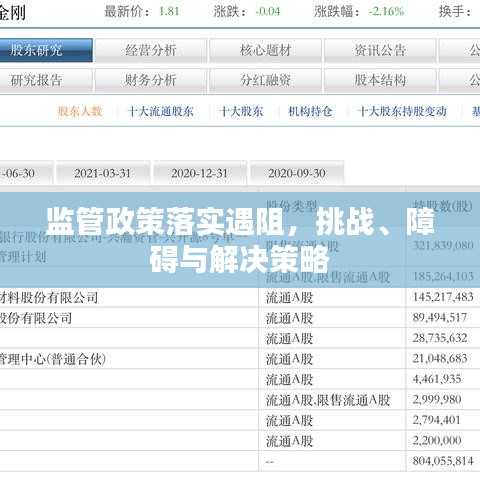Click the 材料股份有限公司 shareholder name

pos(49,297)
